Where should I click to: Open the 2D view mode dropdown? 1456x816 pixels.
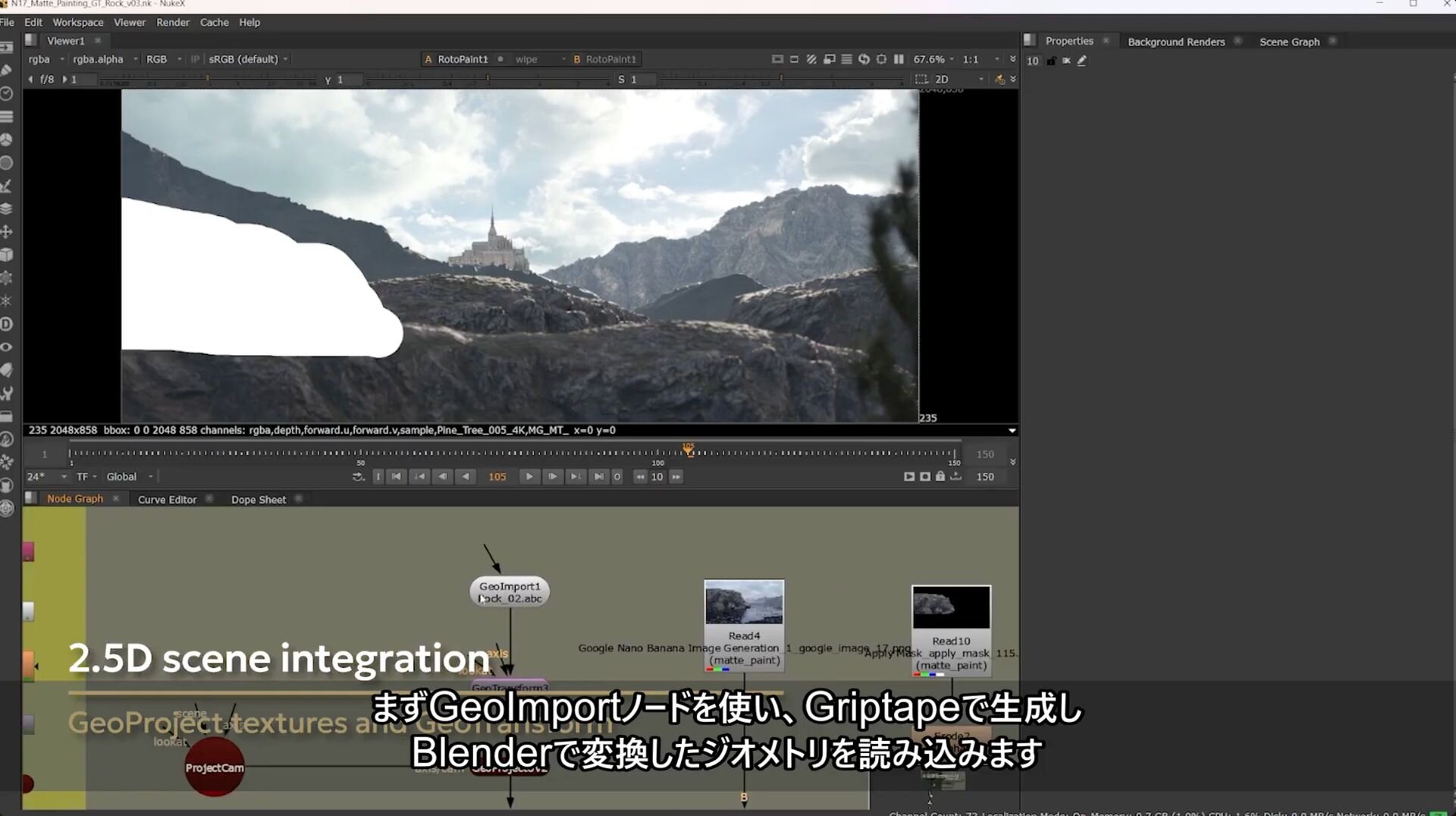click(x=959, y=80)
